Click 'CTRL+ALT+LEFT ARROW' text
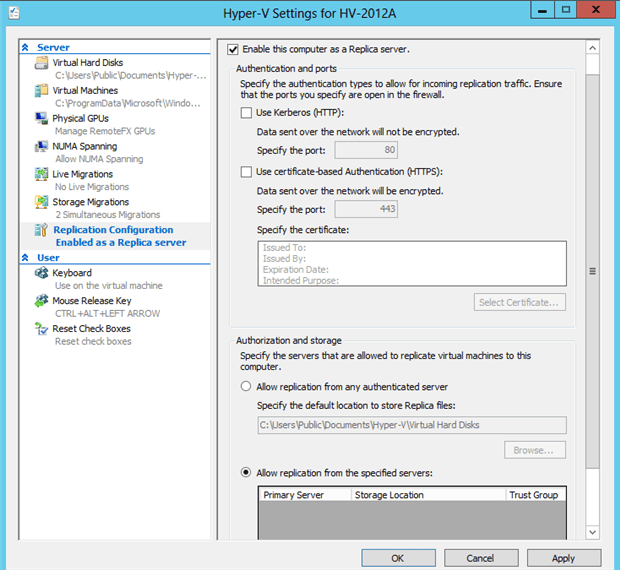Image resolution: width=620 pixels, height=570 pixels. pyautogui.click(x=108, y=313)
